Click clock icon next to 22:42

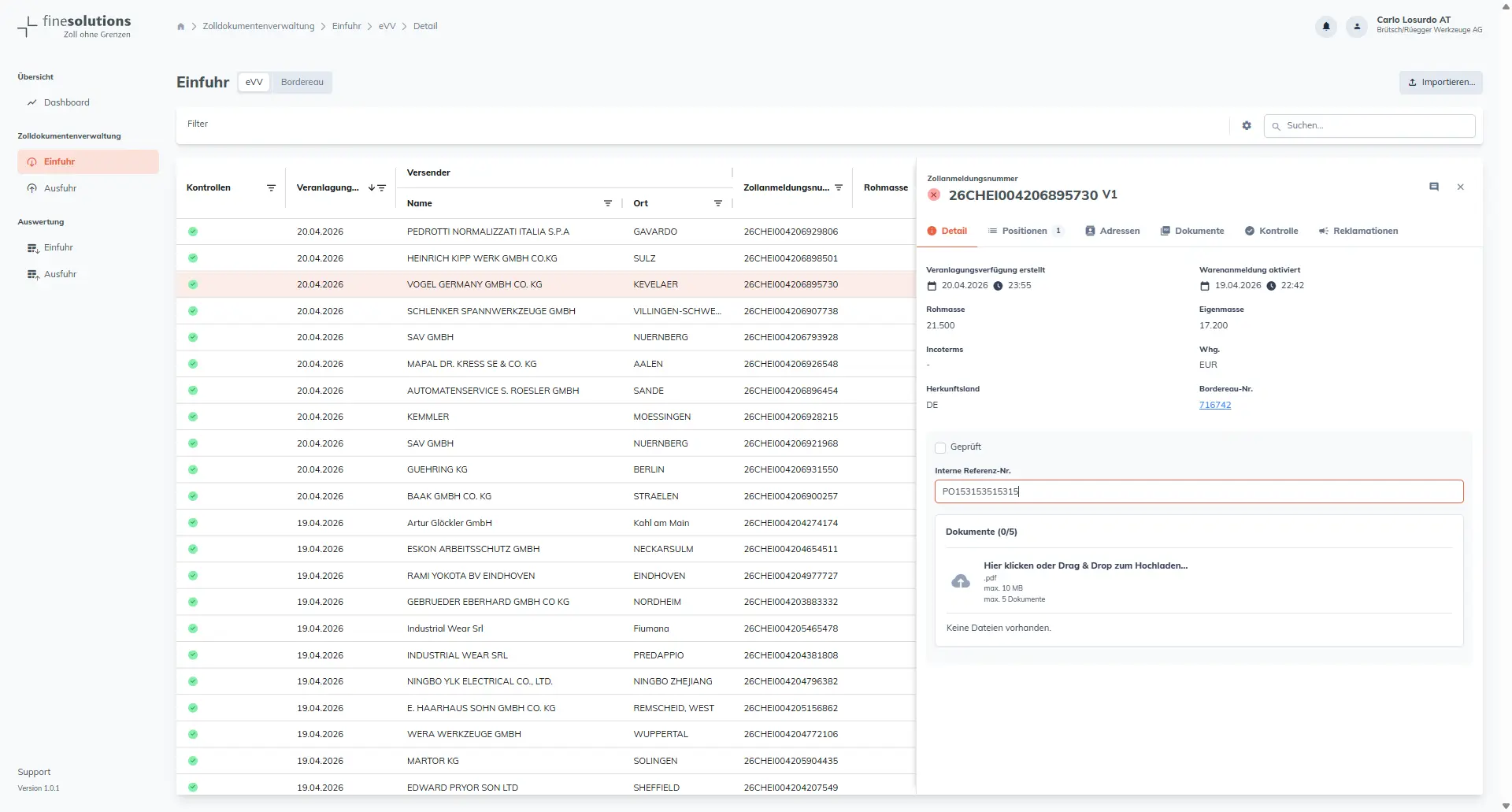coord(1271,286)
